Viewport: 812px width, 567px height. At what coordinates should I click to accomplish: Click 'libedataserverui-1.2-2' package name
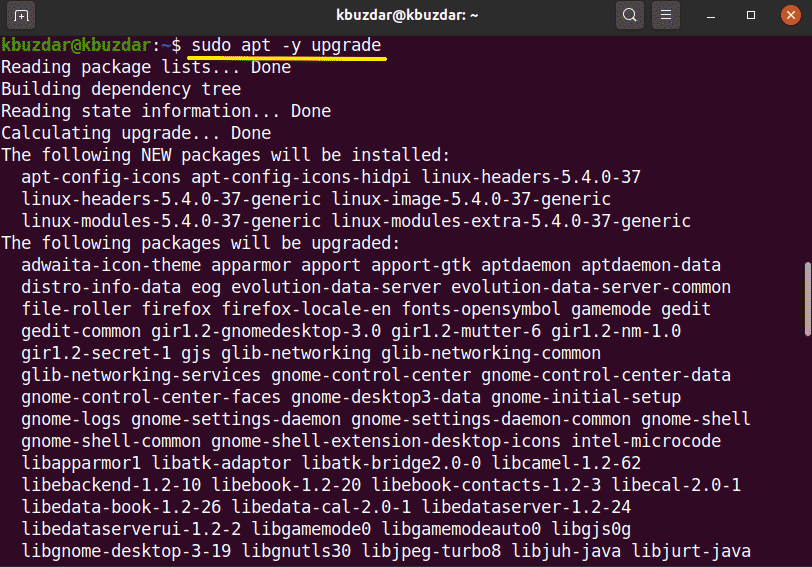tap(131, 529)
